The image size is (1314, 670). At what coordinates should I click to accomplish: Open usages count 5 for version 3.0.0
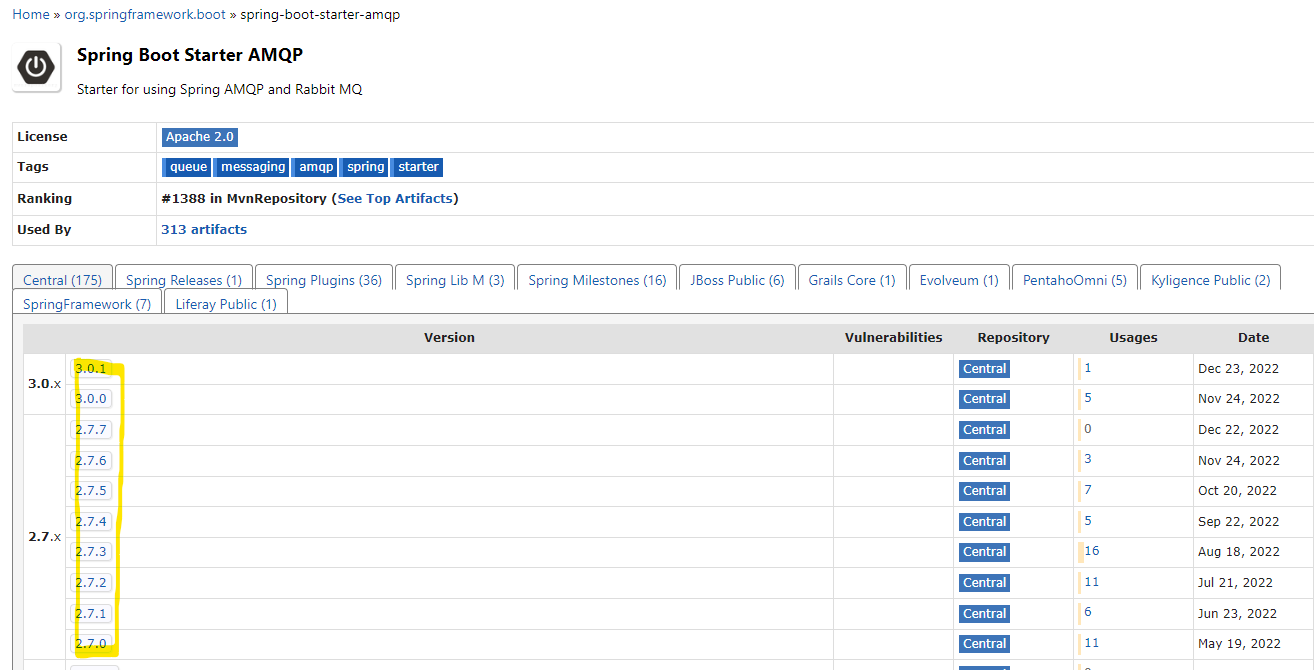coord(1088,398)
